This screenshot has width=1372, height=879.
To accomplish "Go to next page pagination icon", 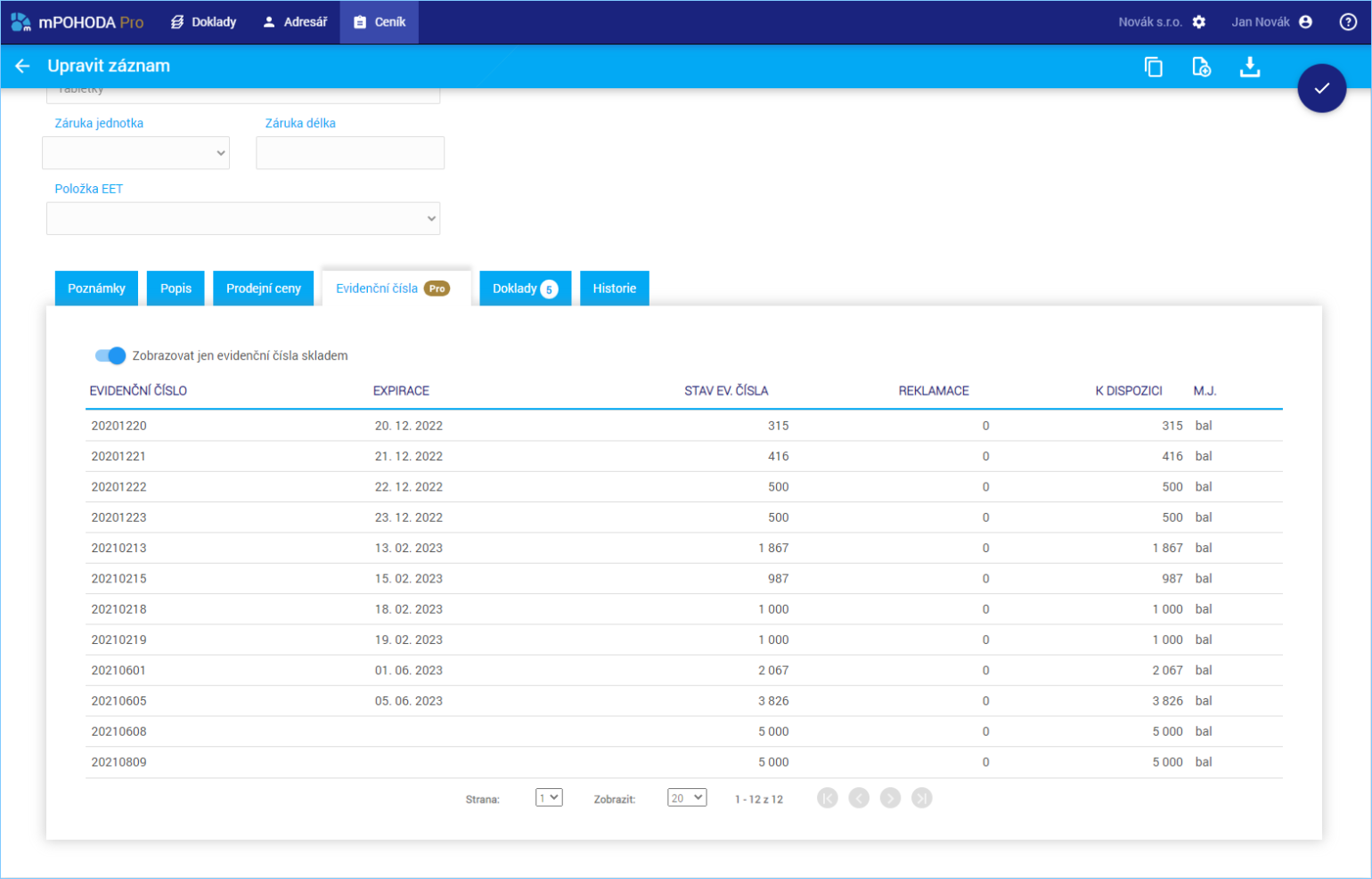I will [890, 798].
